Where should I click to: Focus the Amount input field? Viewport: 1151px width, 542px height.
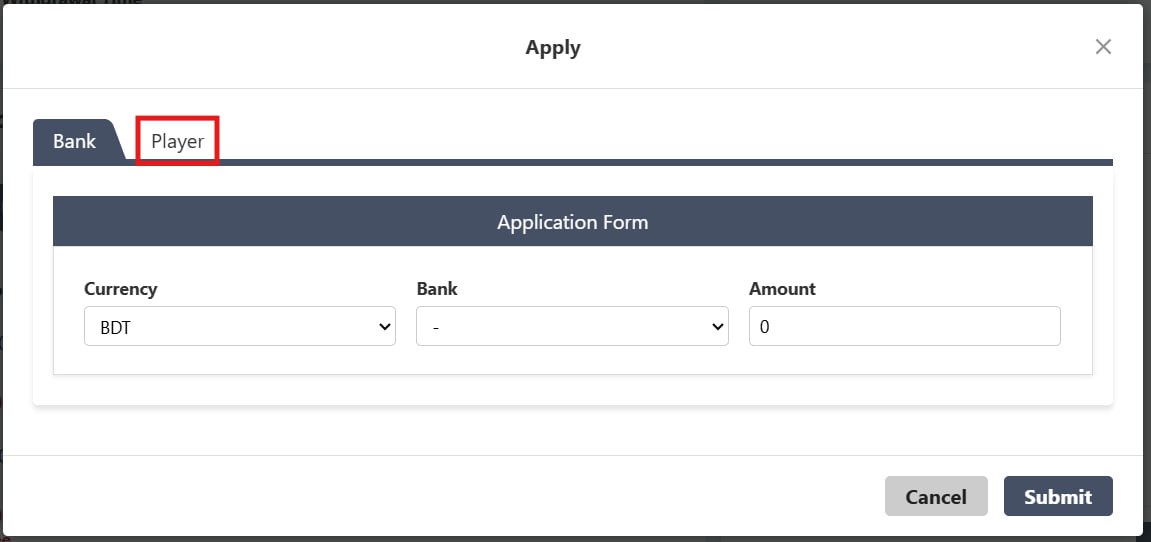[x=904, y=326]
